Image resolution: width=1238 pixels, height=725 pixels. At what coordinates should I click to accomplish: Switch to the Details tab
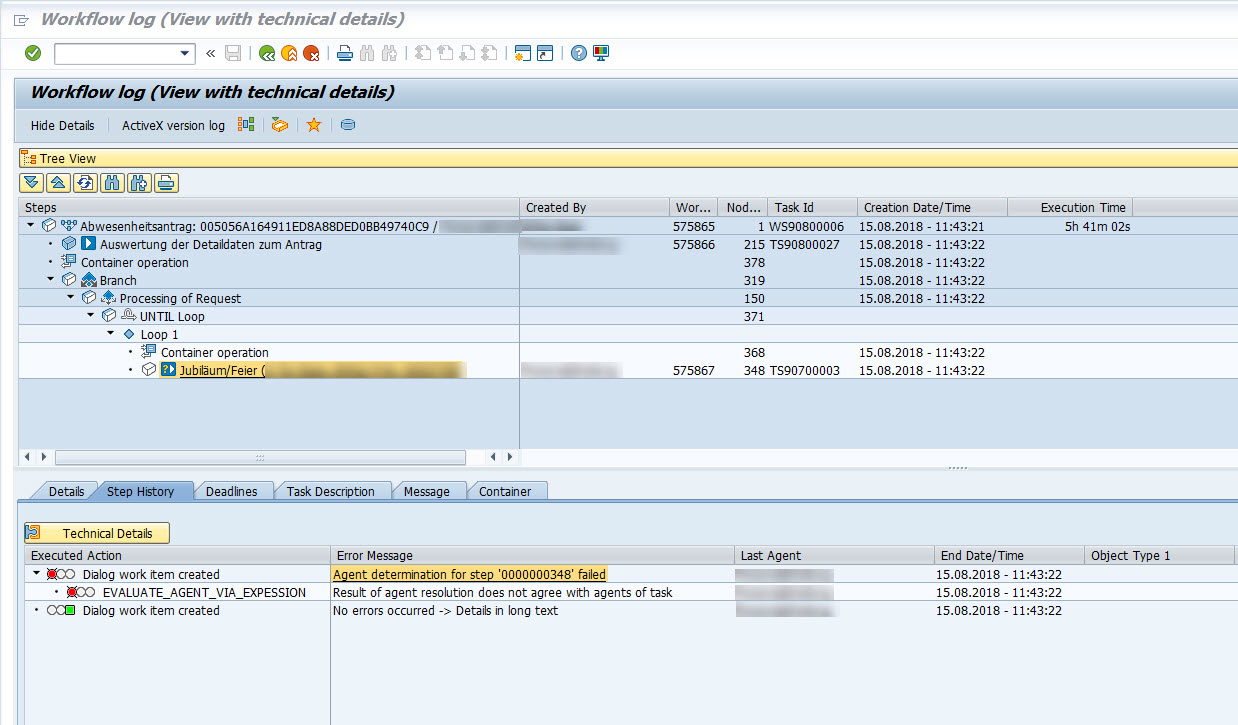(x=66, y=491)
